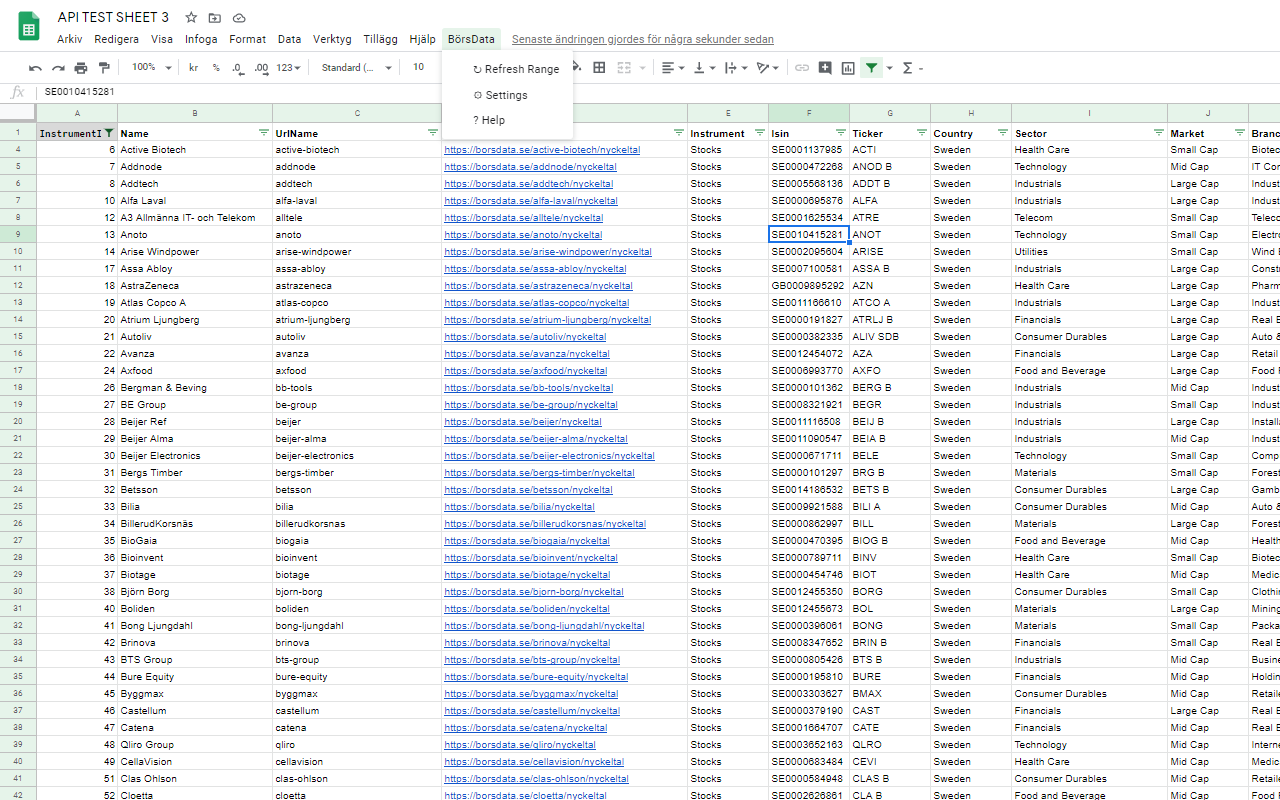Select the Name cell 'Castellum'
The image size is (1280, 800).
click(x=195, y=711)
